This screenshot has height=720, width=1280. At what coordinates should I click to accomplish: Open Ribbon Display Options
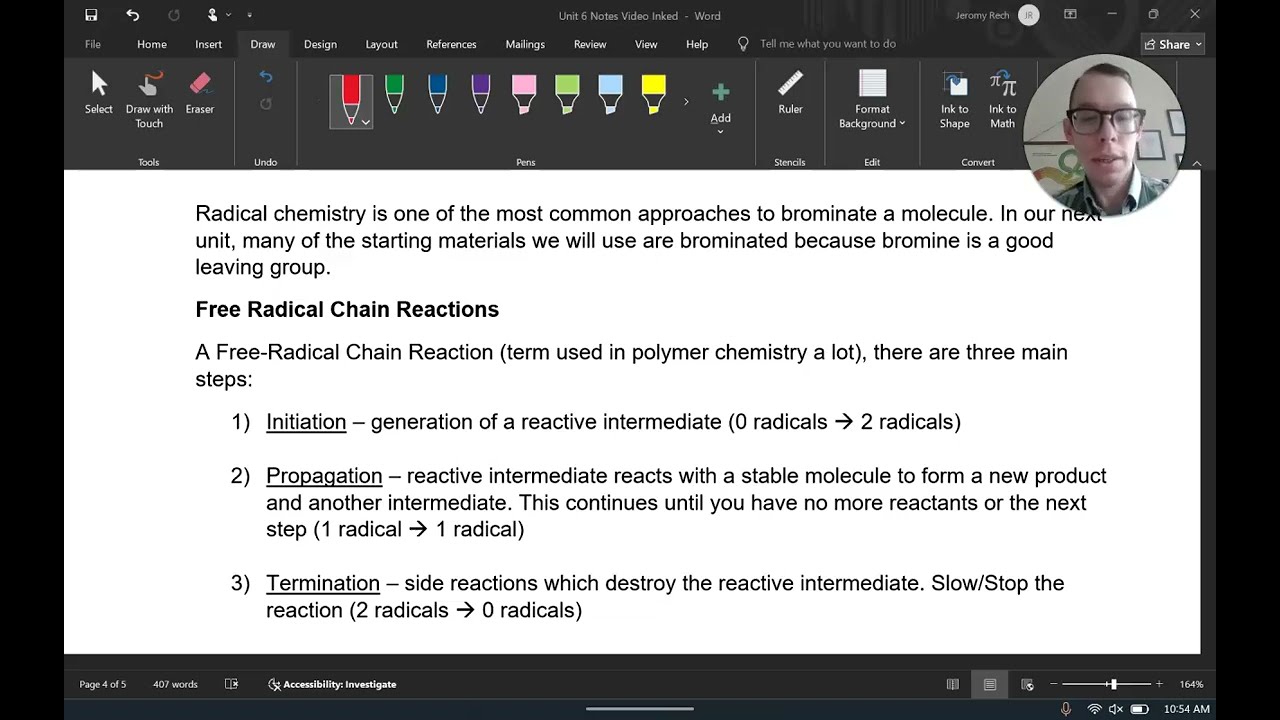click(1070, 15)
